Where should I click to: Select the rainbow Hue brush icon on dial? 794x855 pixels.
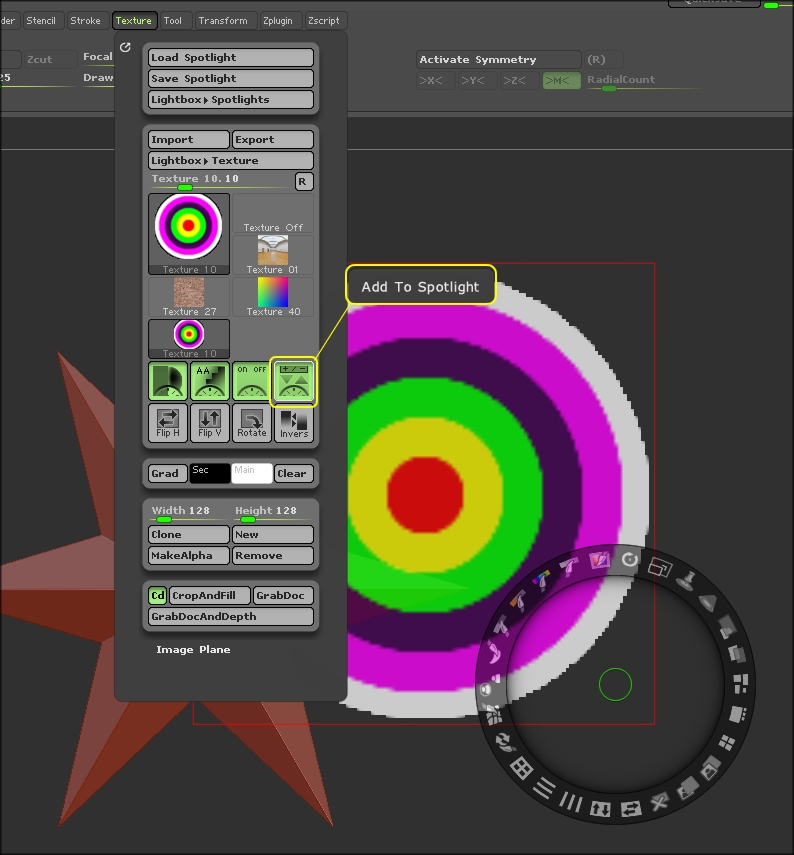541,581
